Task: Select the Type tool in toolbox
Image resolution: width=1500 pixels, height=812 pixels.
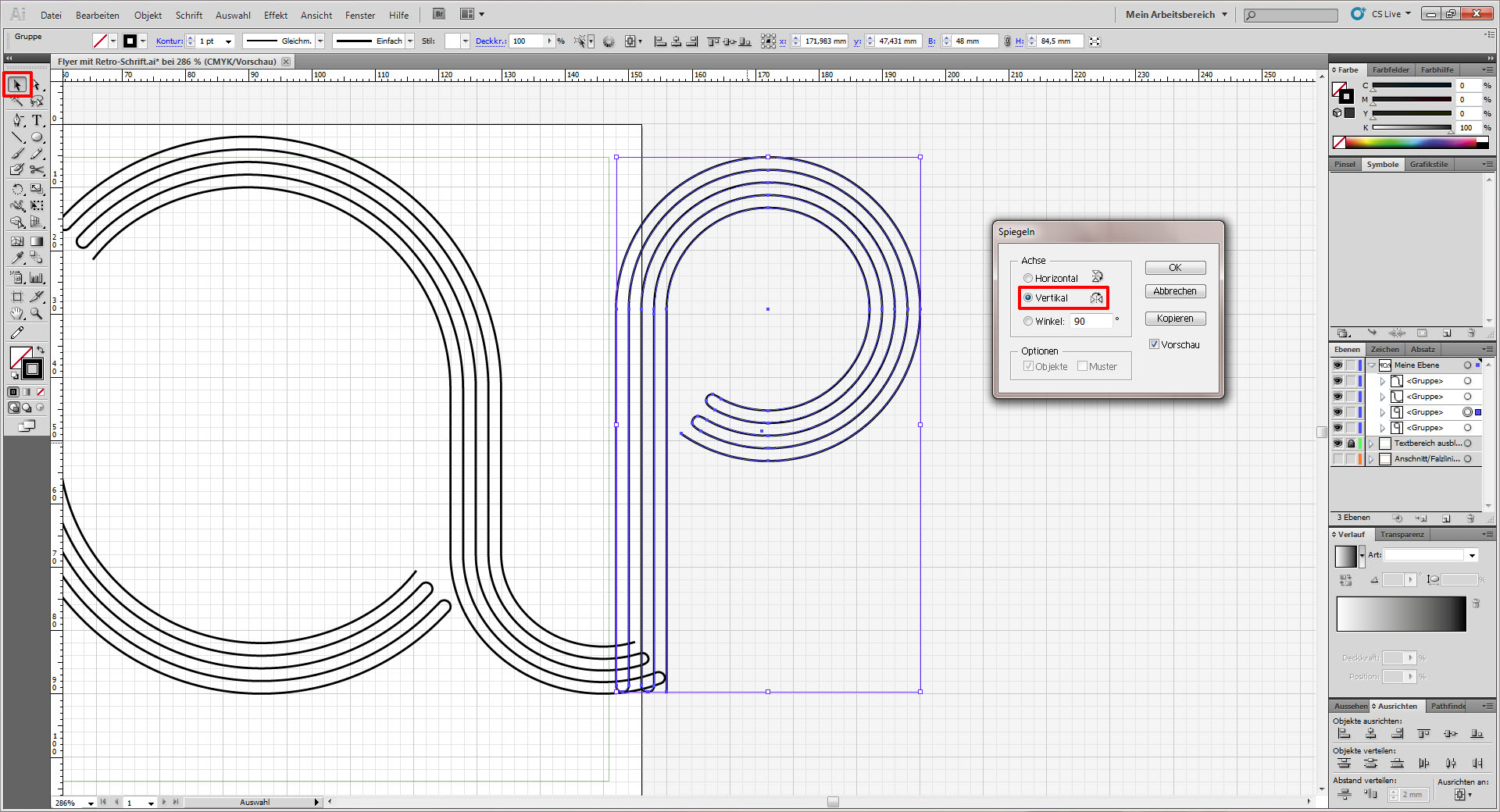Action: pos(37,120)
